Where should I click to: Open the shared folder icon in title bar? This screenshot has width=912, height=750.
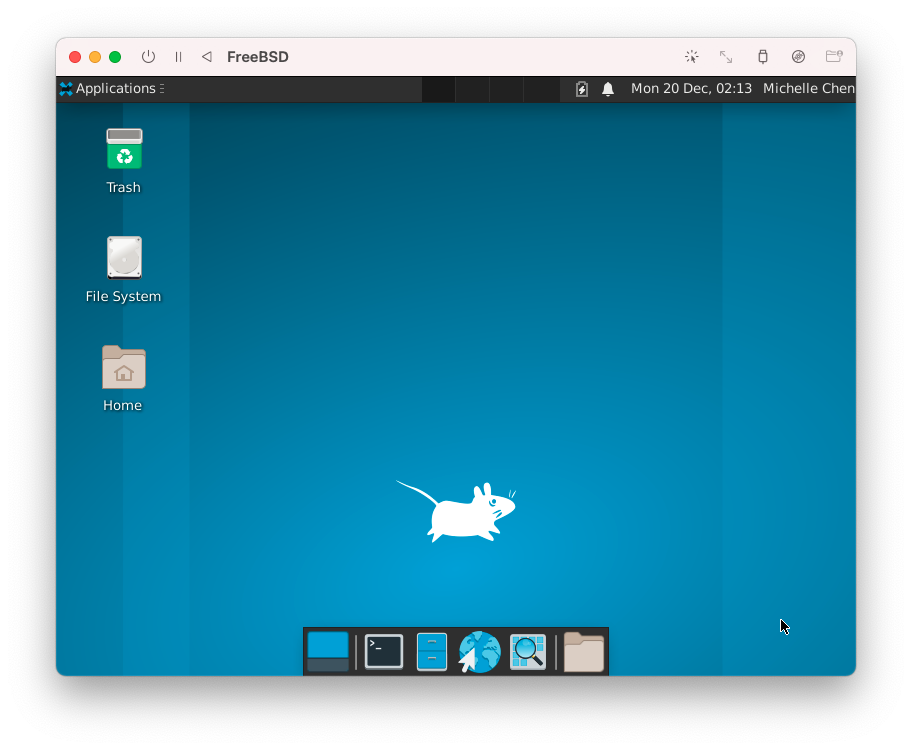pyautogui.click(x=834, y=56)
